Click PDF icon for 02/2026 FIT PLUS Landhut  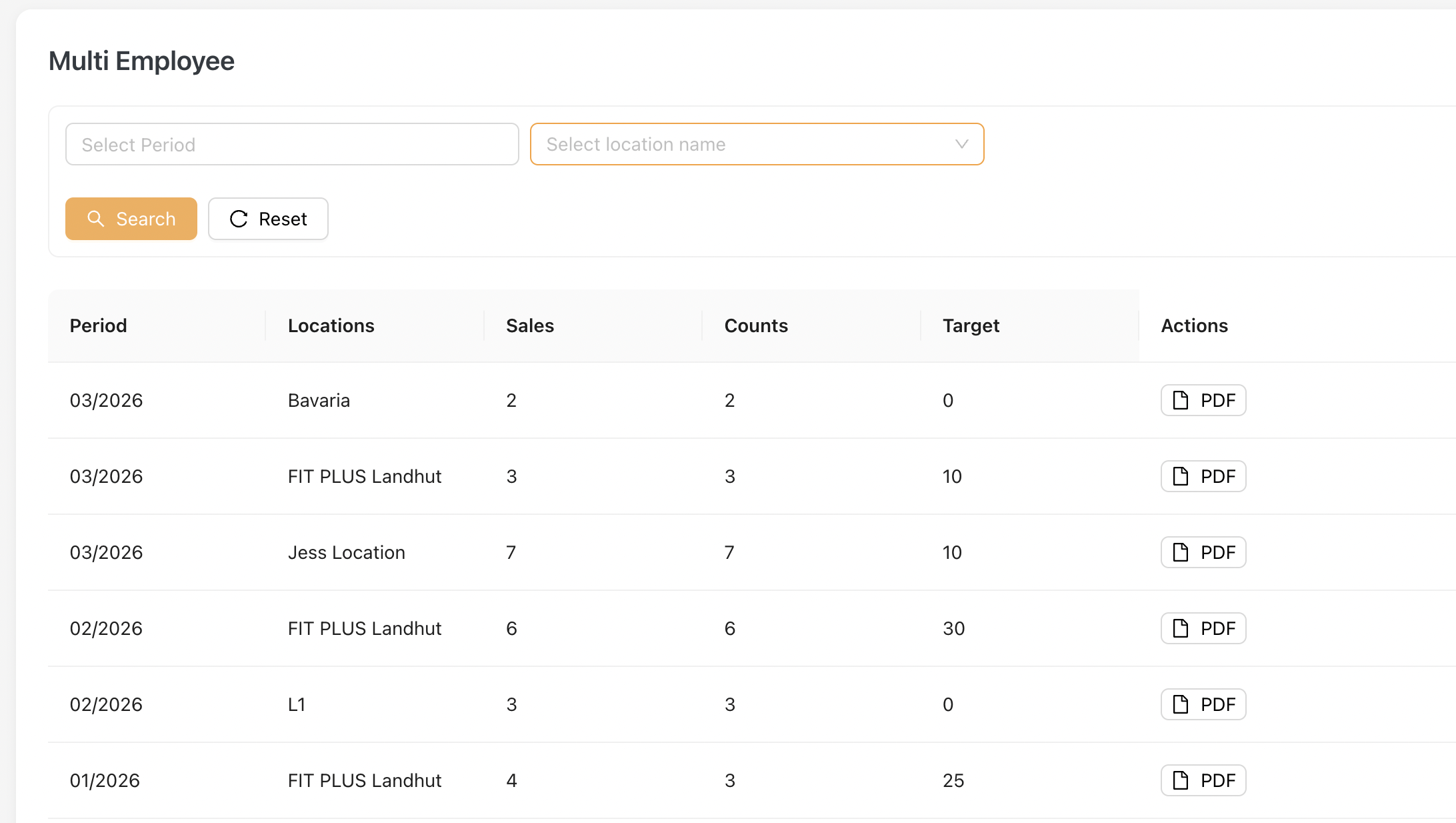(x=1181, y=628)
